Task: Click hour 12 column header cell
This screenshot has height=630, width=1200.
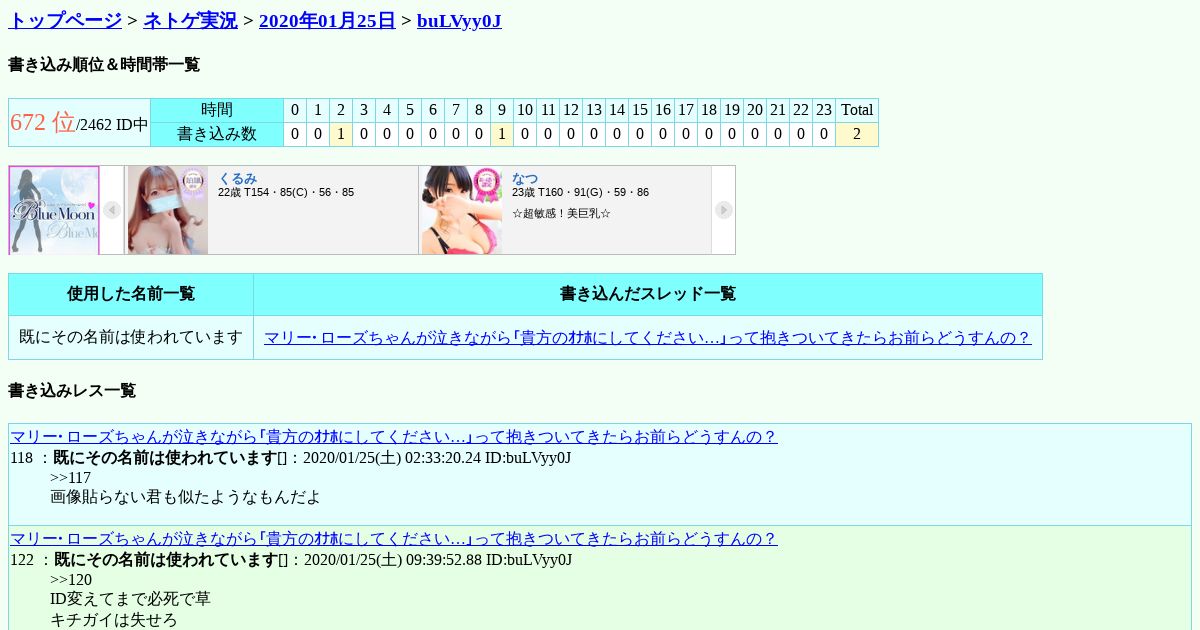Action: [571, 110]
